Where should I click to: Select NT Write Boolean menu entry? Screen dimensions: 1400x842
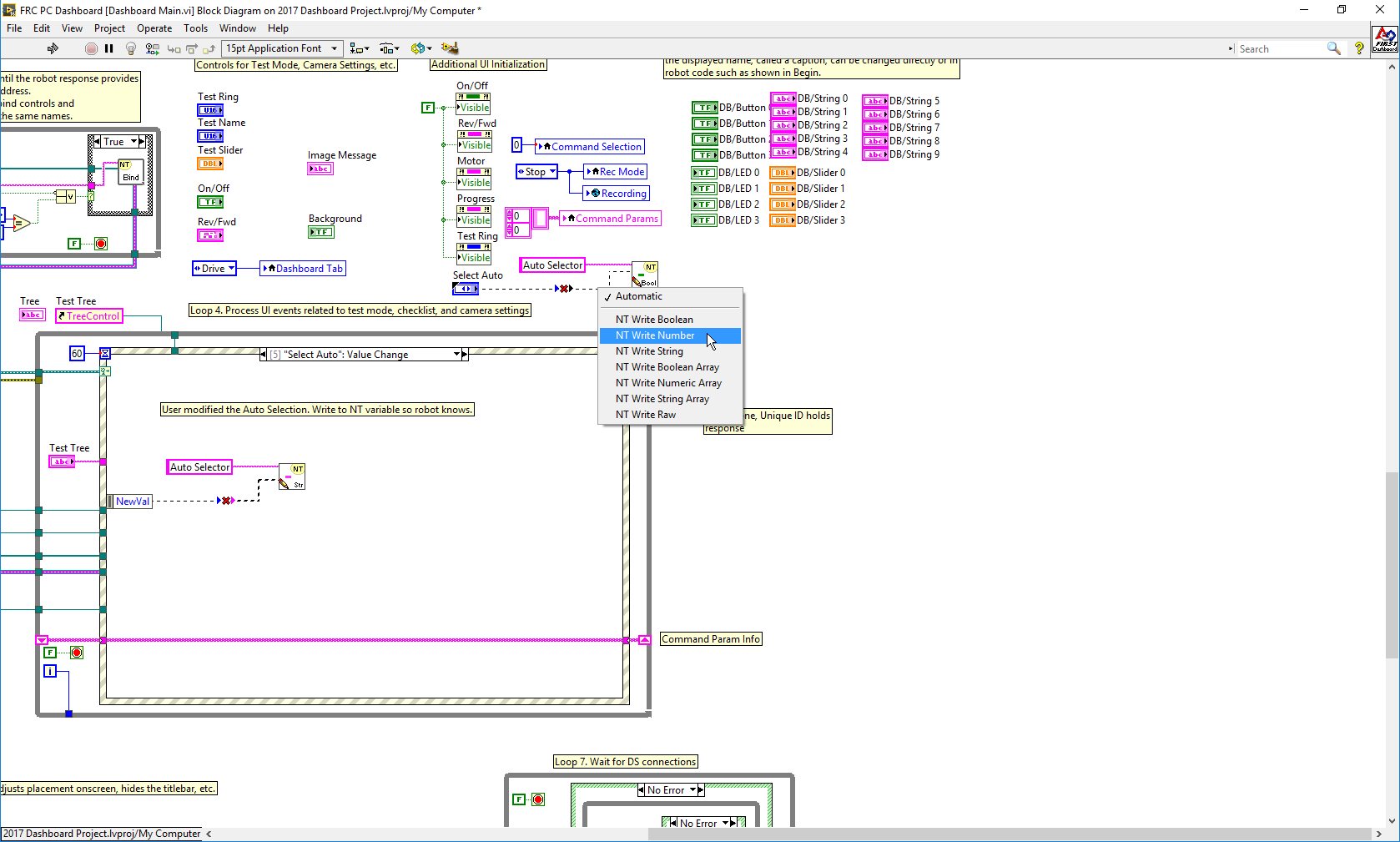tap(671, 320)
